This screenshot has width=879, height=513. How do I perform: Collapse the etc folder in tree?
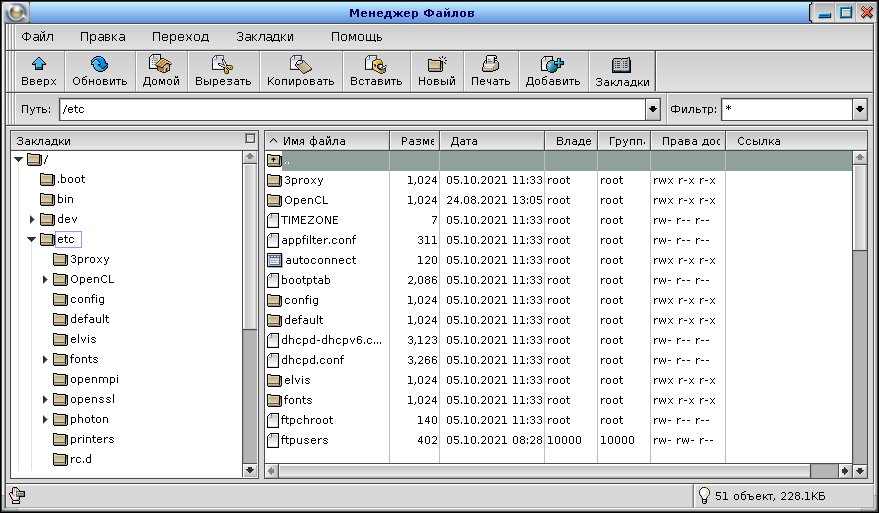[33, 239]
